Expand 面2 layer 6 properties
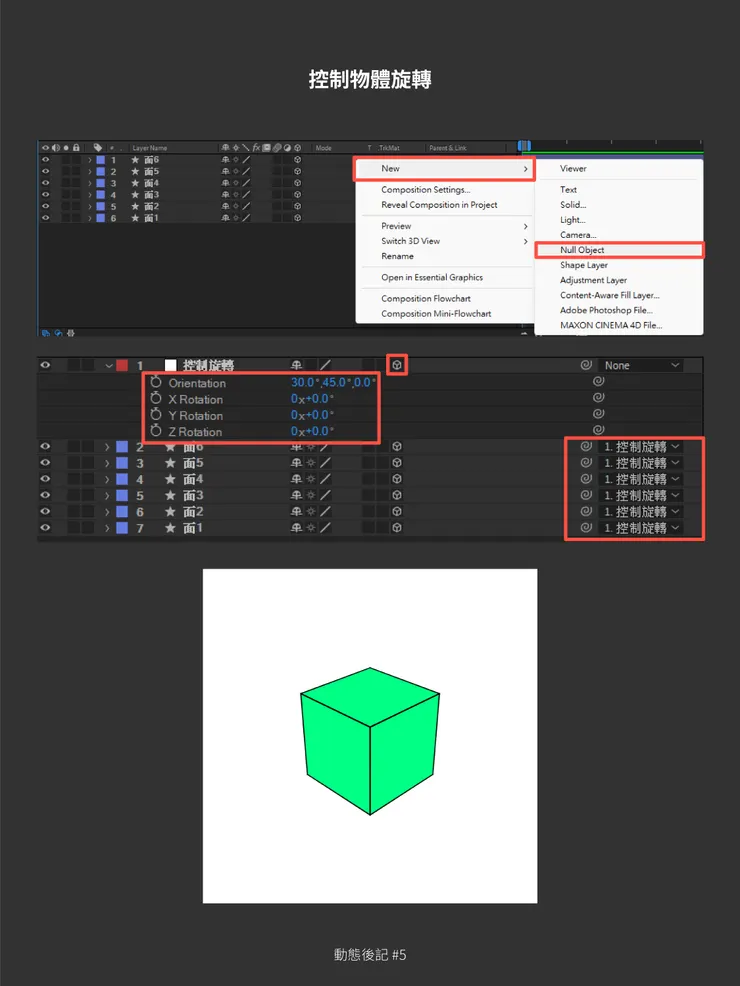The image size is (740, 986). click(108, 512)
